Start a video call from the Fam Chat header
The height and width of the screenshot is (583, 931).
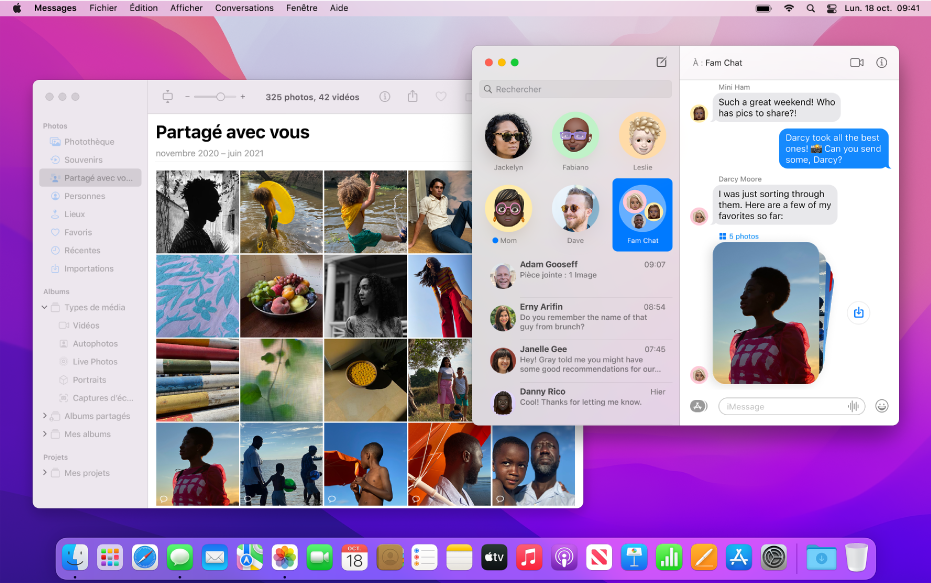(x=856, y=62)
